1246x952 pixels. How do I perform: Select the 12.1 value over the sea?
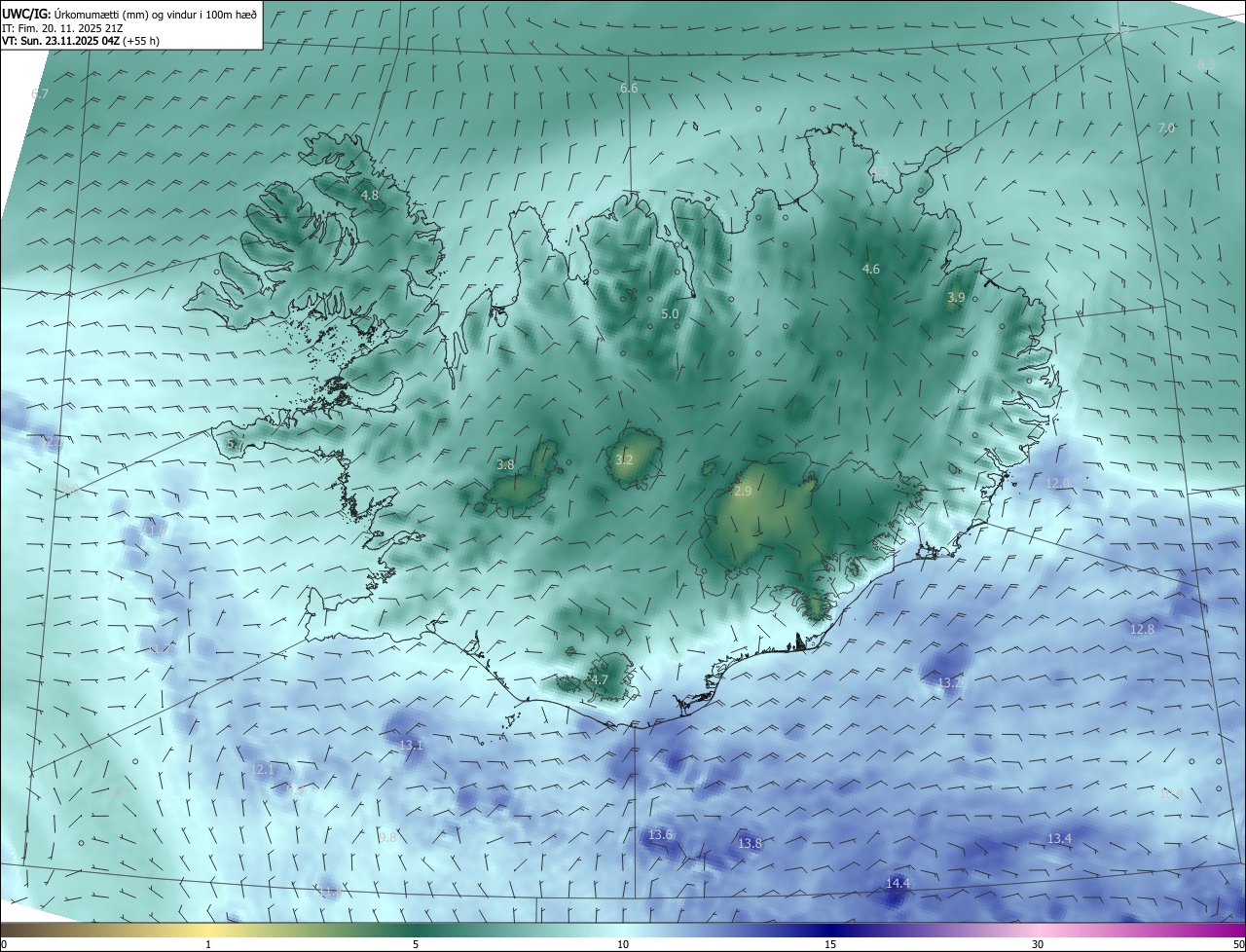pyautogui.click(x=263, y=770)
